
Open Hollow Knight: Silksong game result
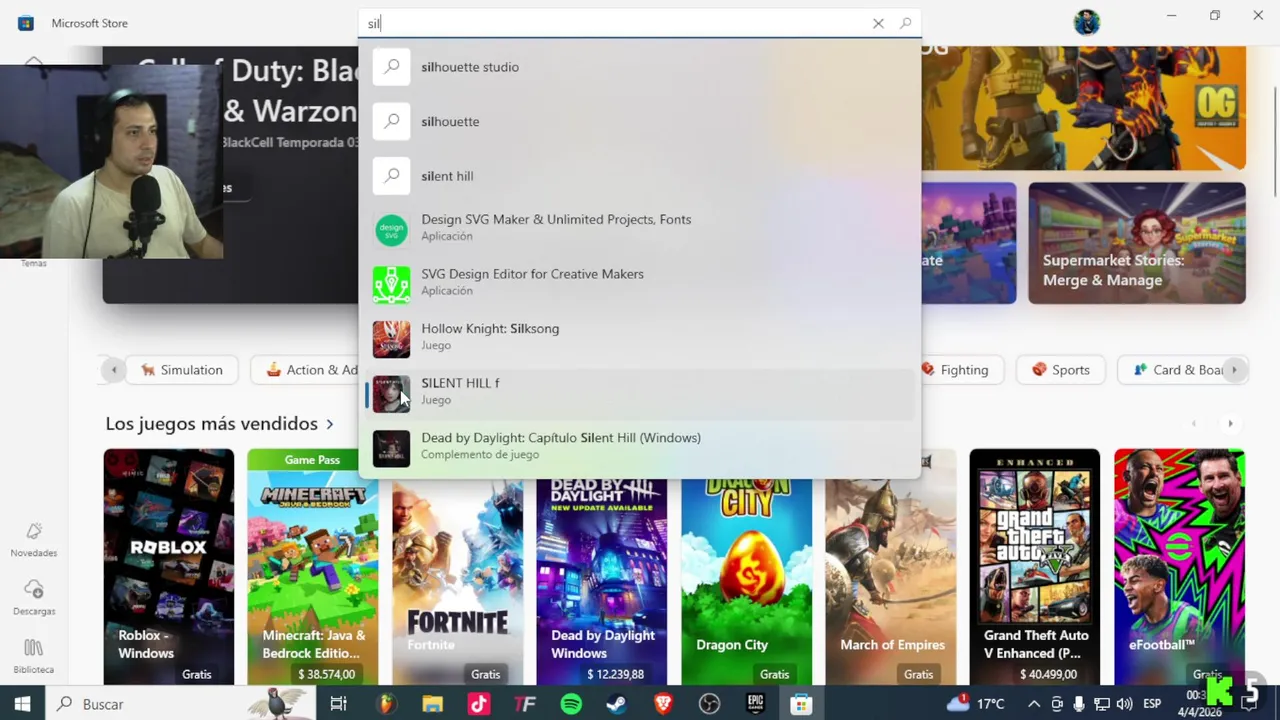[640, 337]
